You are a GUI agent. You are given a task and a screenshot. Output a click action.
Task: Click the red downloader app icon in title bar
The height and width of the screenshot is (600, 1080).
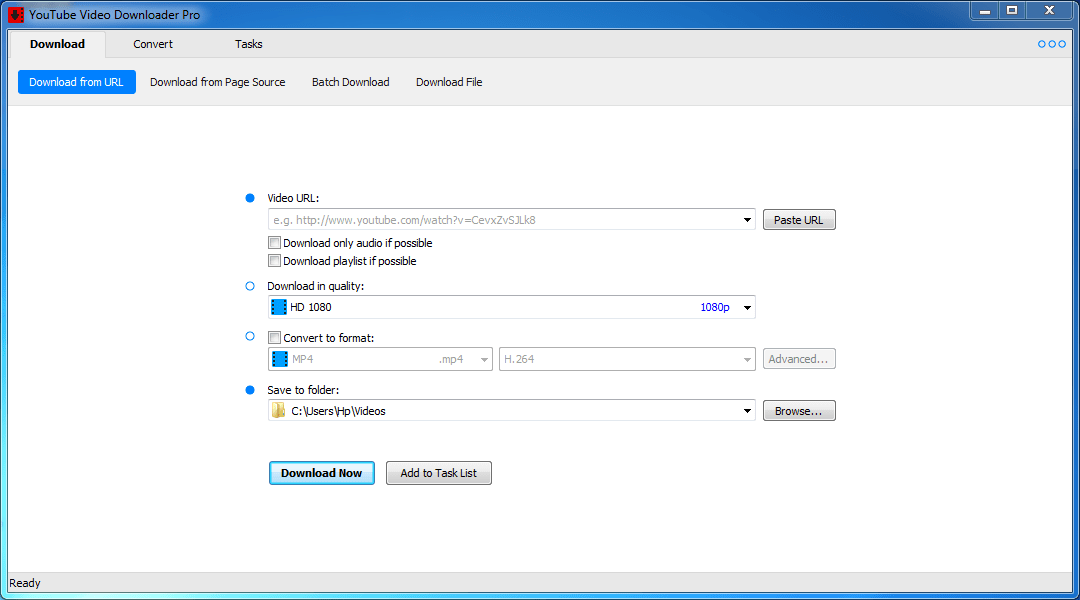pos(16,14)
